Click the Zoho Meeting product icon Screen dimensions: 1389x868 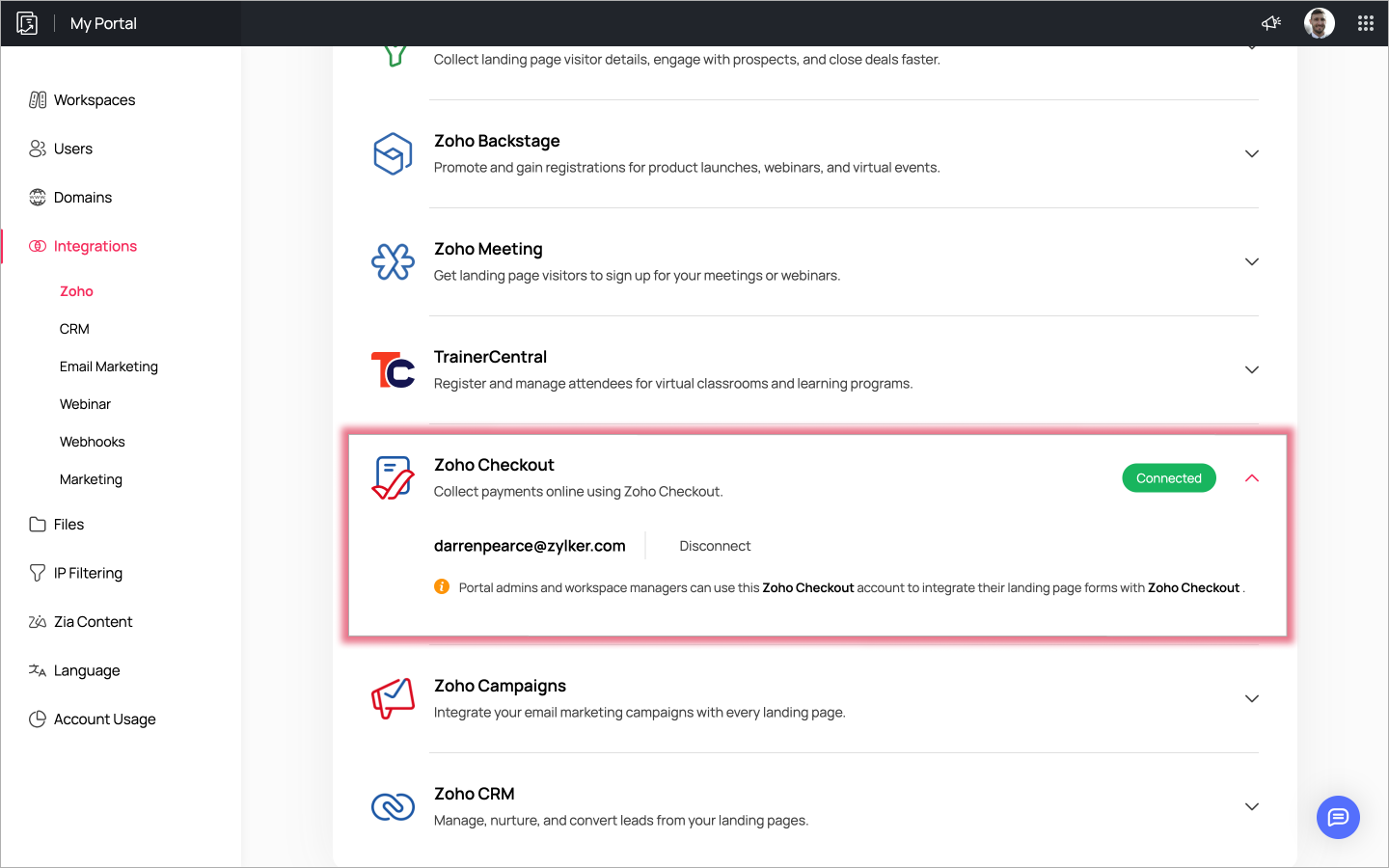tap(393, 262)
